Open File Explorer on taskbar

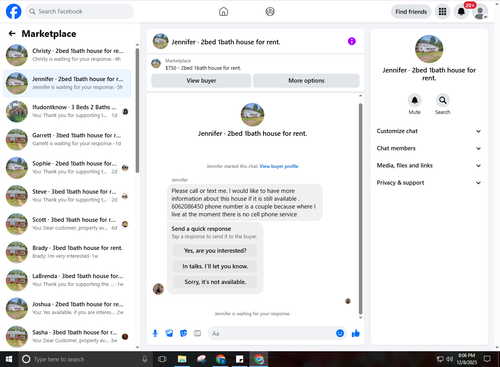coord(182,359)
